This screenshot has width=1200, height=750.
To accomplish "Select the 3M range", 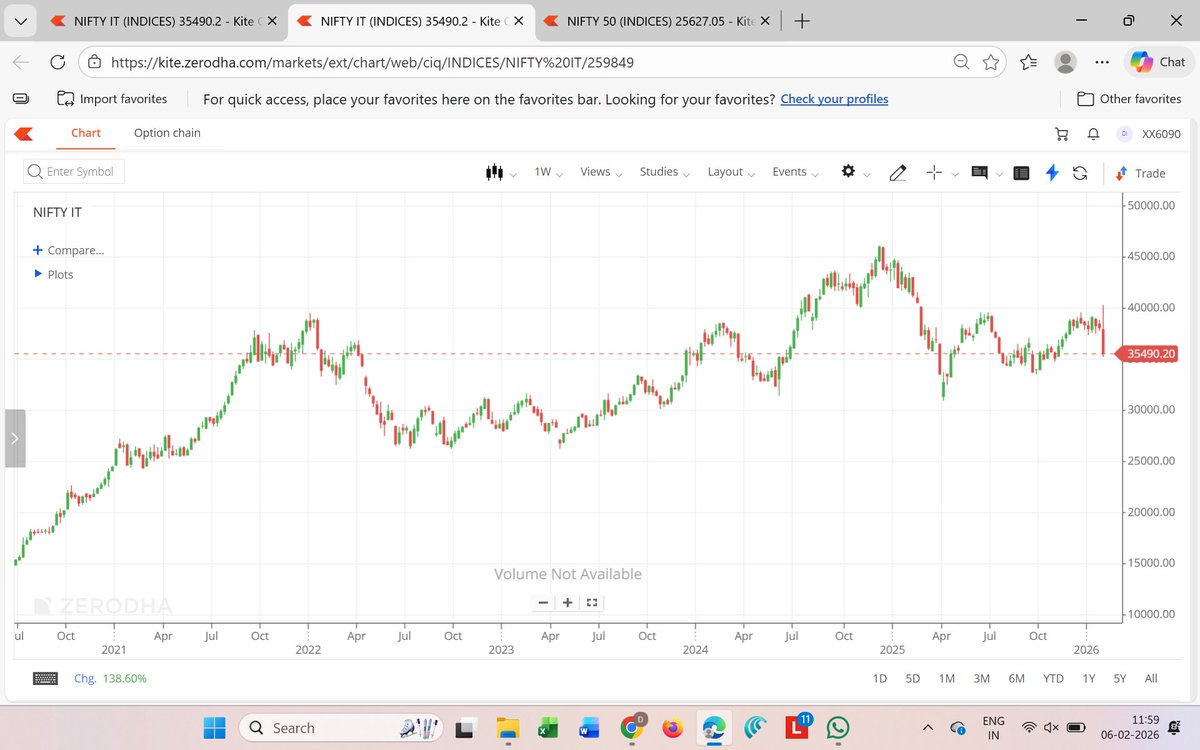I will (982, 678).
